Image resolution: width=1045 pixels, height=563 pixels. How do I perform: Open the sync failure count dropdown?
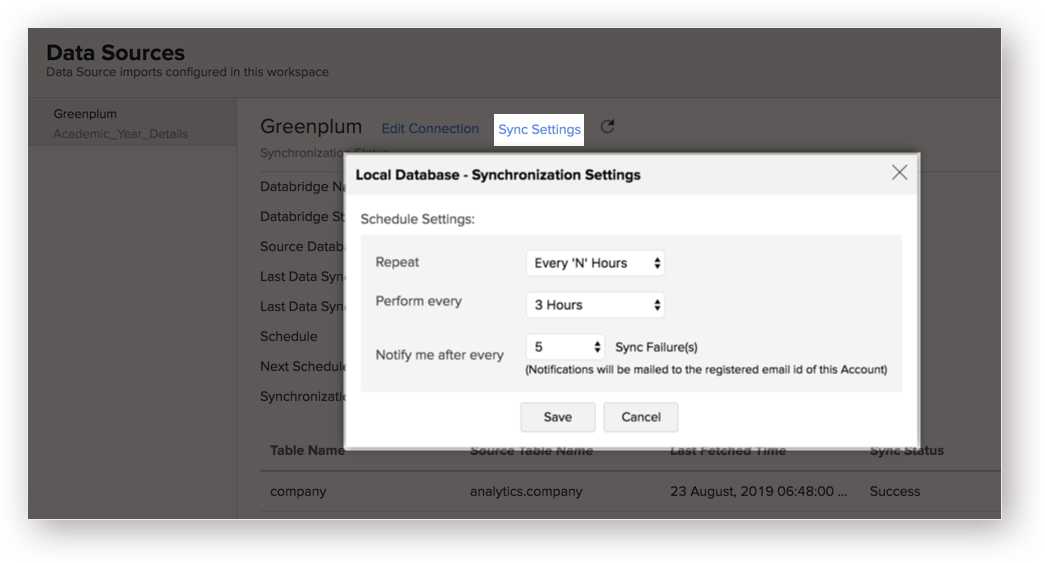pyautogui.click(x=565, y=347)
